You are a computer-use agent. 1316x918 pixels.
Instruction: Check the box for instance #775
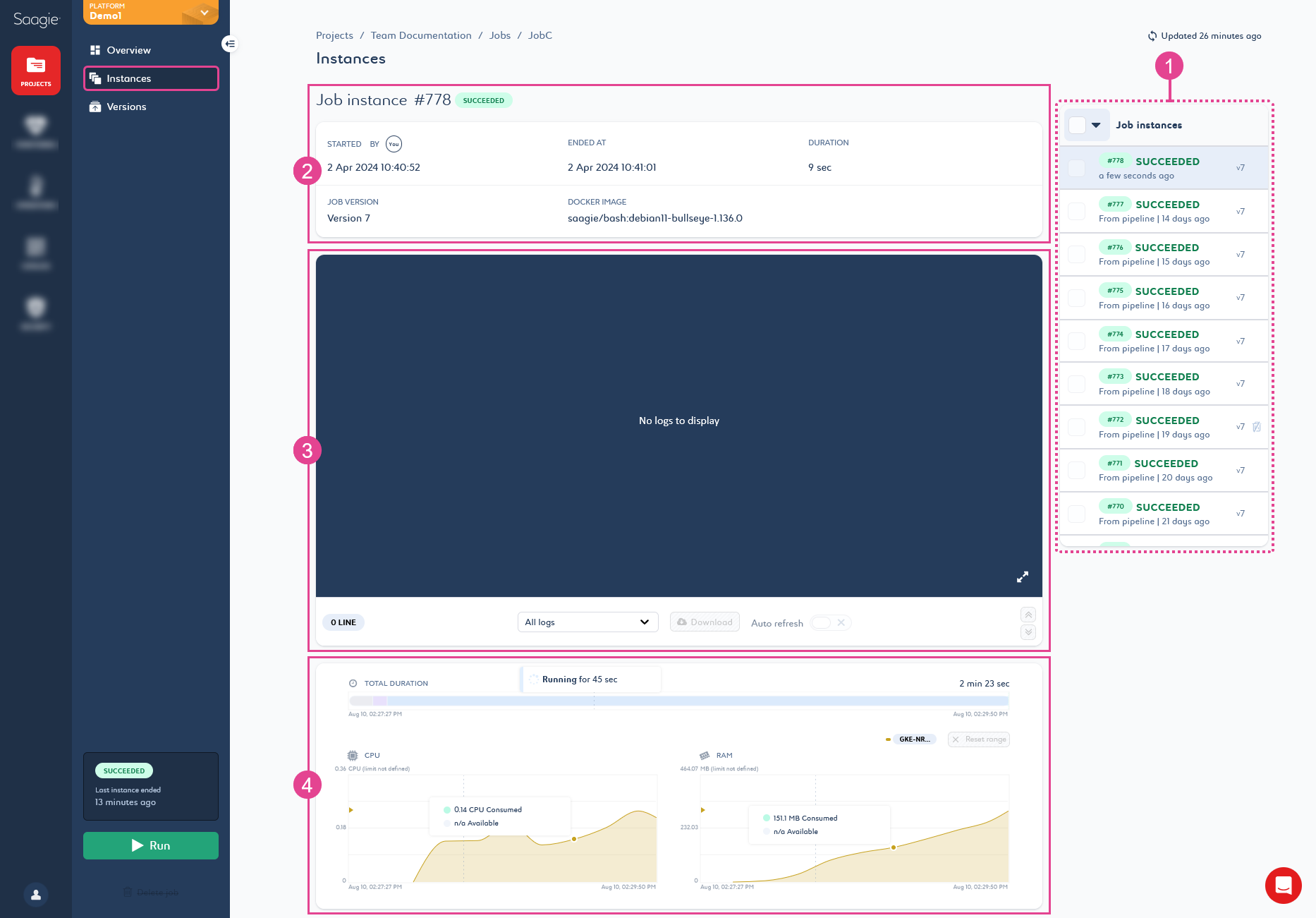click(1077, 298)
